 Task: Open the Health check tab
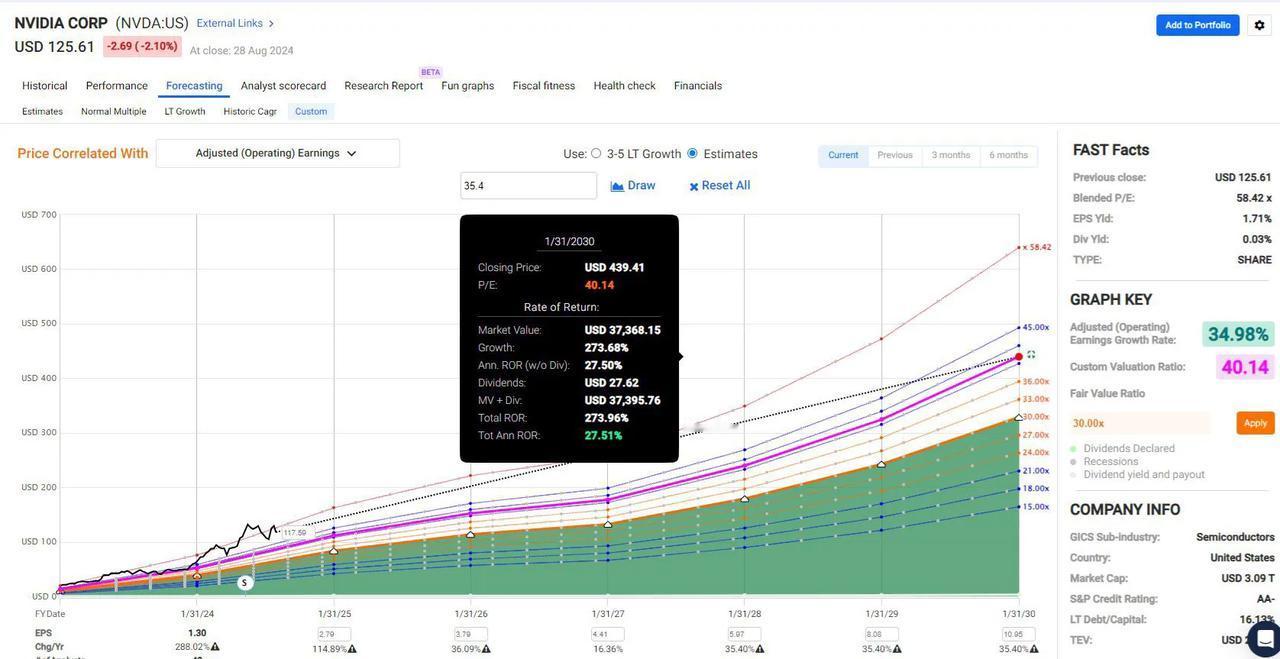(x=624, y=86)
